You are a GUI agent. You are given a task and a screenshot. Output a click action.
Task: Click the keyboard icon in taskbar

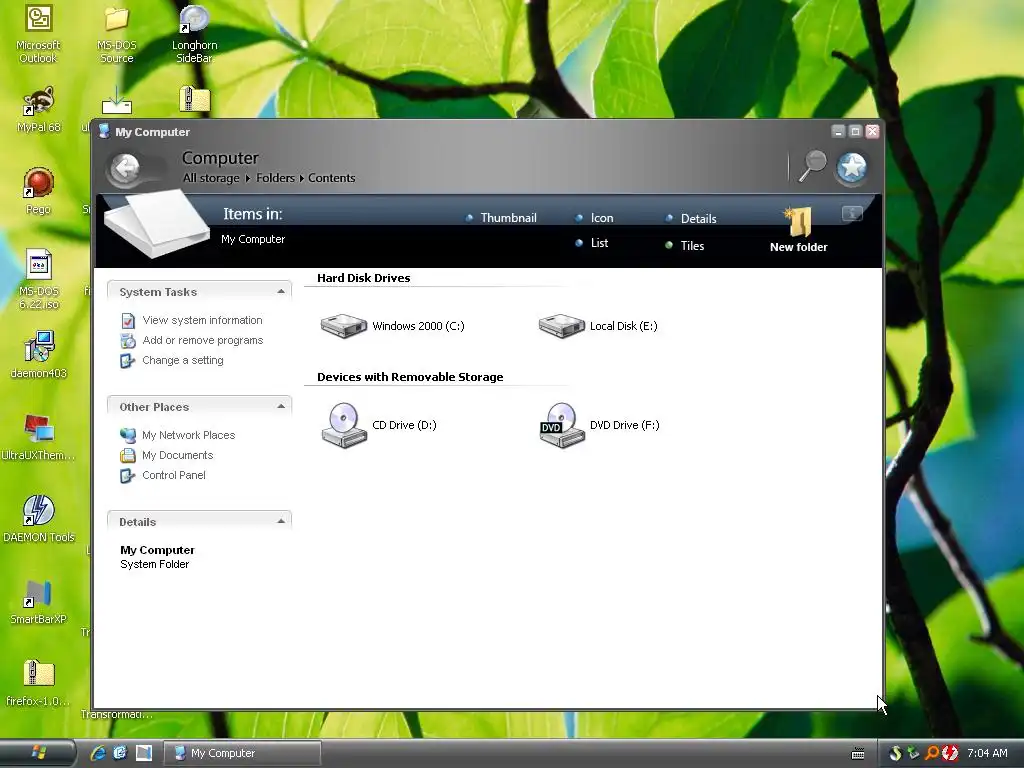[858, 754]
